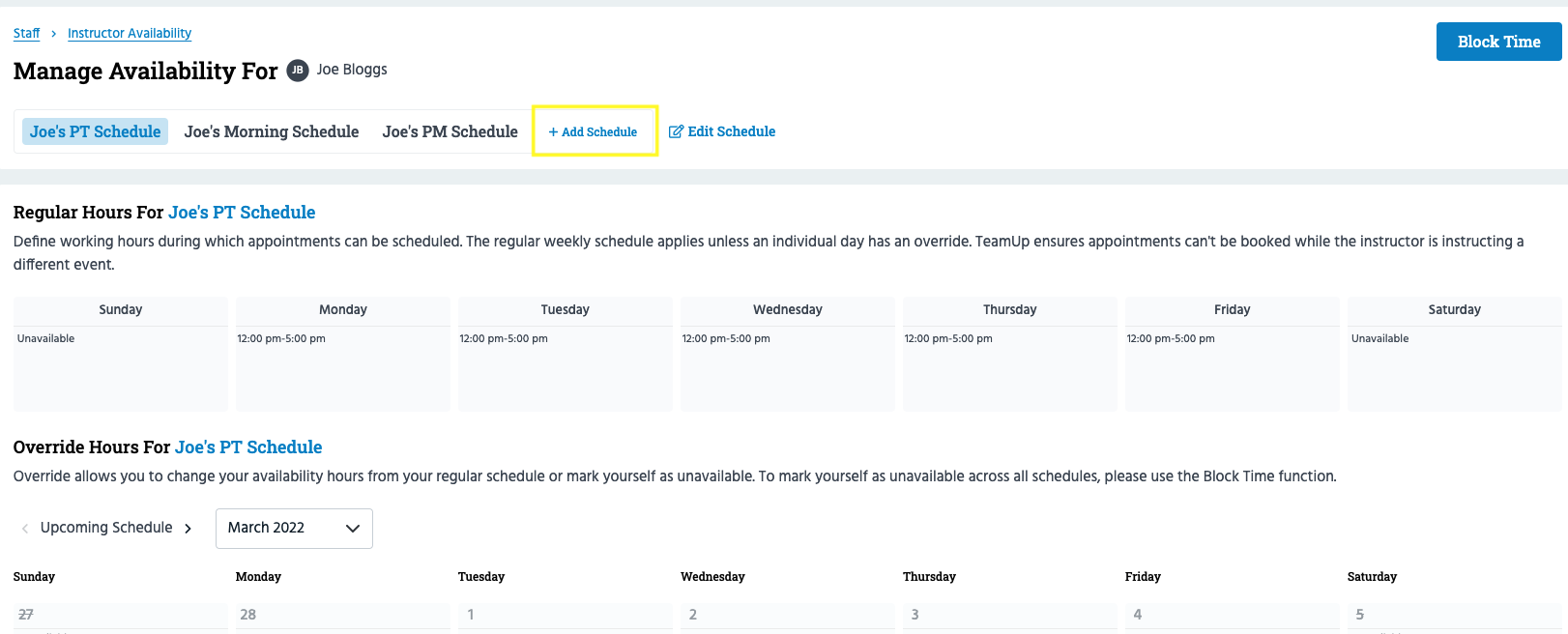
Task: Select Joe's PT Schedule tab
Action: tap(95, 131)
